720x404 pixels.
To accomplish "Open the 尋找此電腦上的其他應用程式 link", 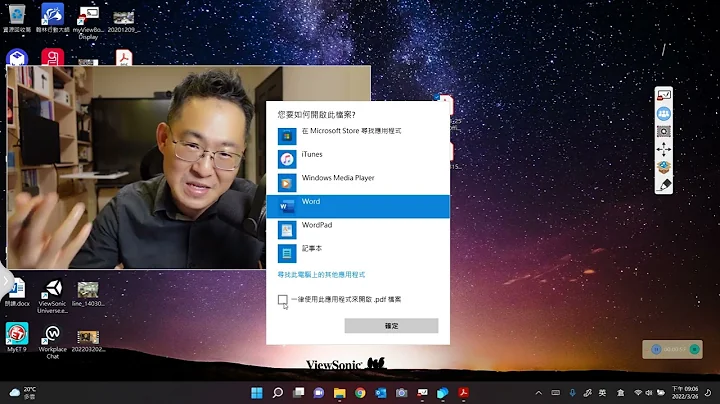I will click(x=321, y=275).
